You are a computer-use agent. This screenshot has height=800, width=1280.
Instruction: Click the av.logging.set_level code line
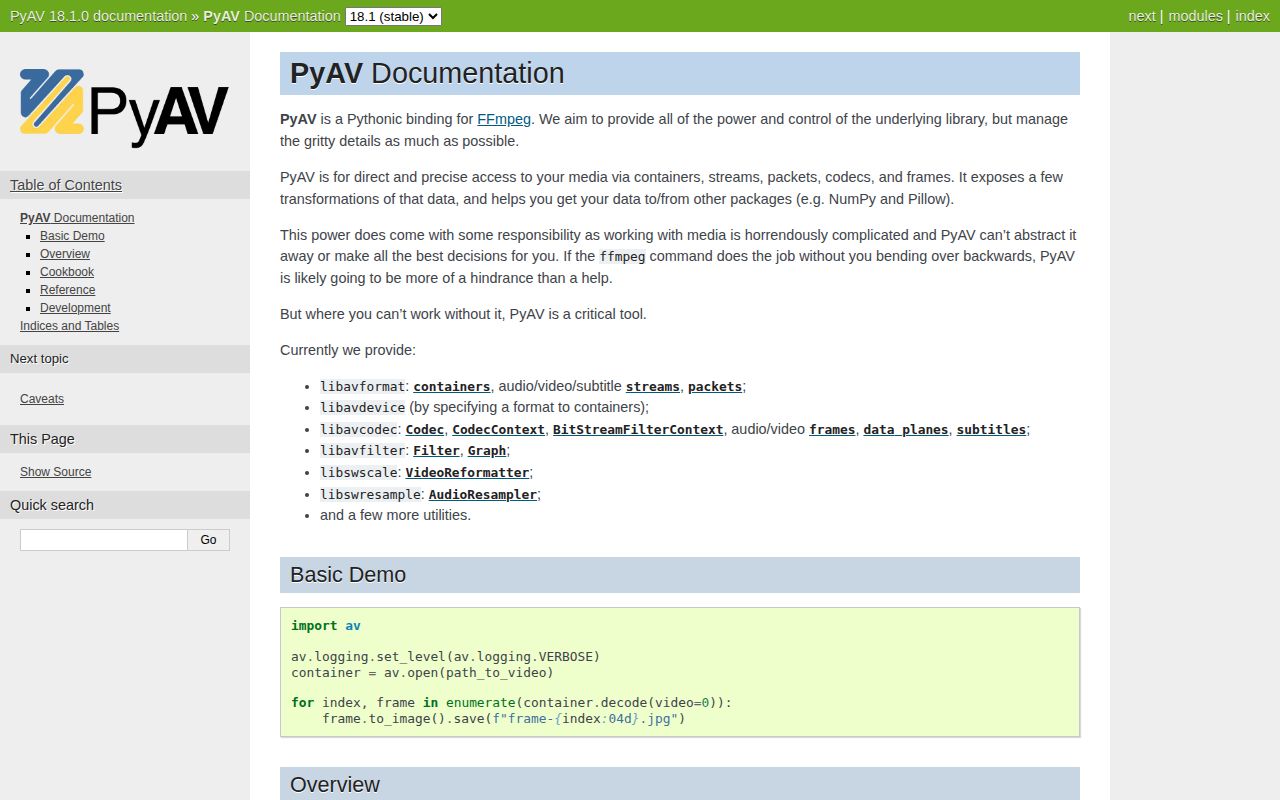click(x=446, y=657)
